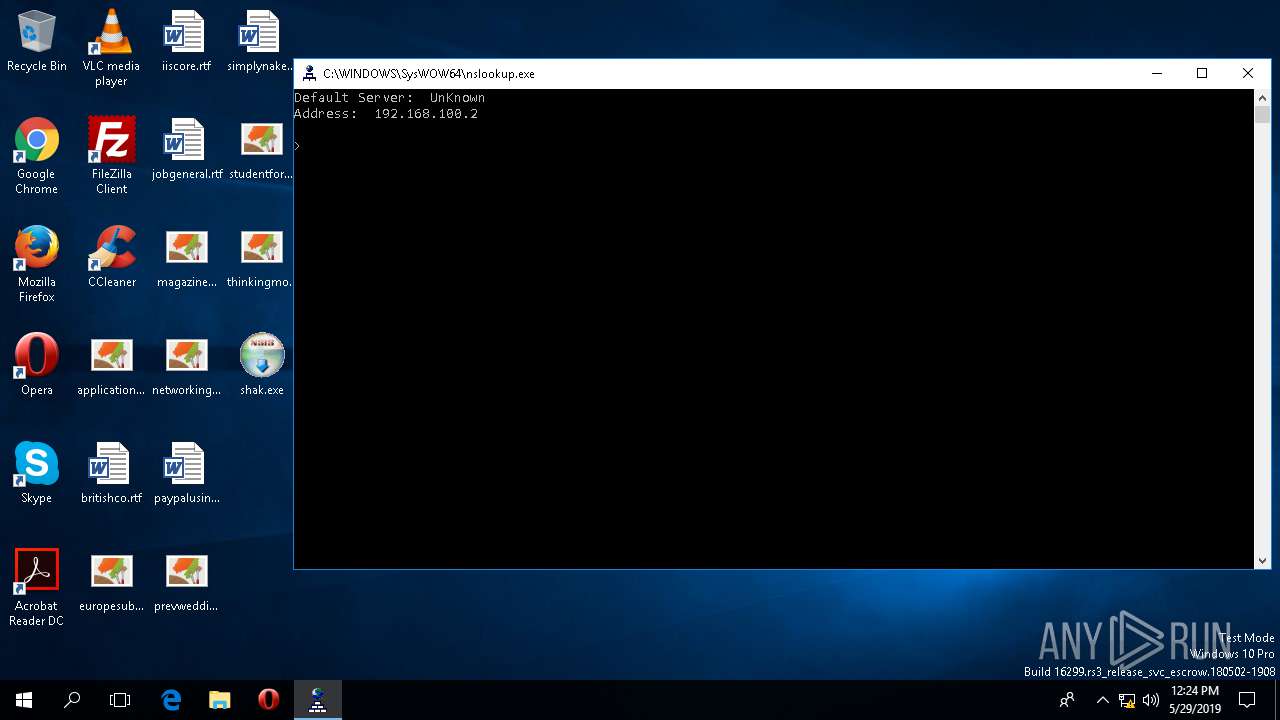Select the studentfor image file
This screenshot has width=1280, height=720.
pos(261,150)
